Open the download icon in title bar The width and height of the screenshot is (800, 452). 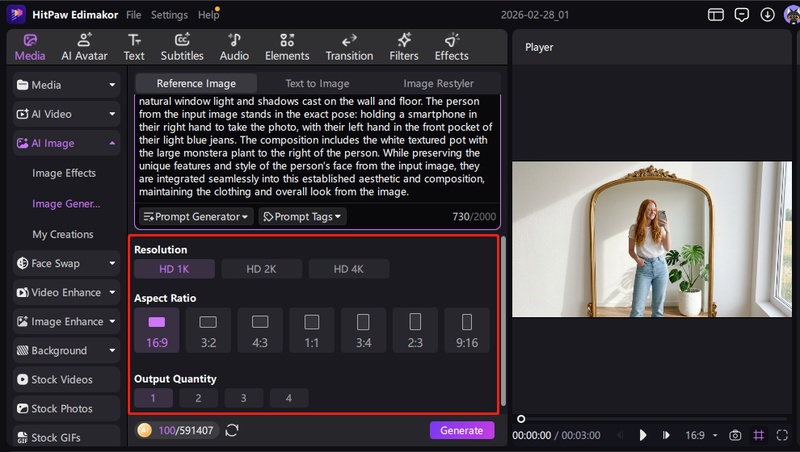pyautogui.click(x=767, y=15)
